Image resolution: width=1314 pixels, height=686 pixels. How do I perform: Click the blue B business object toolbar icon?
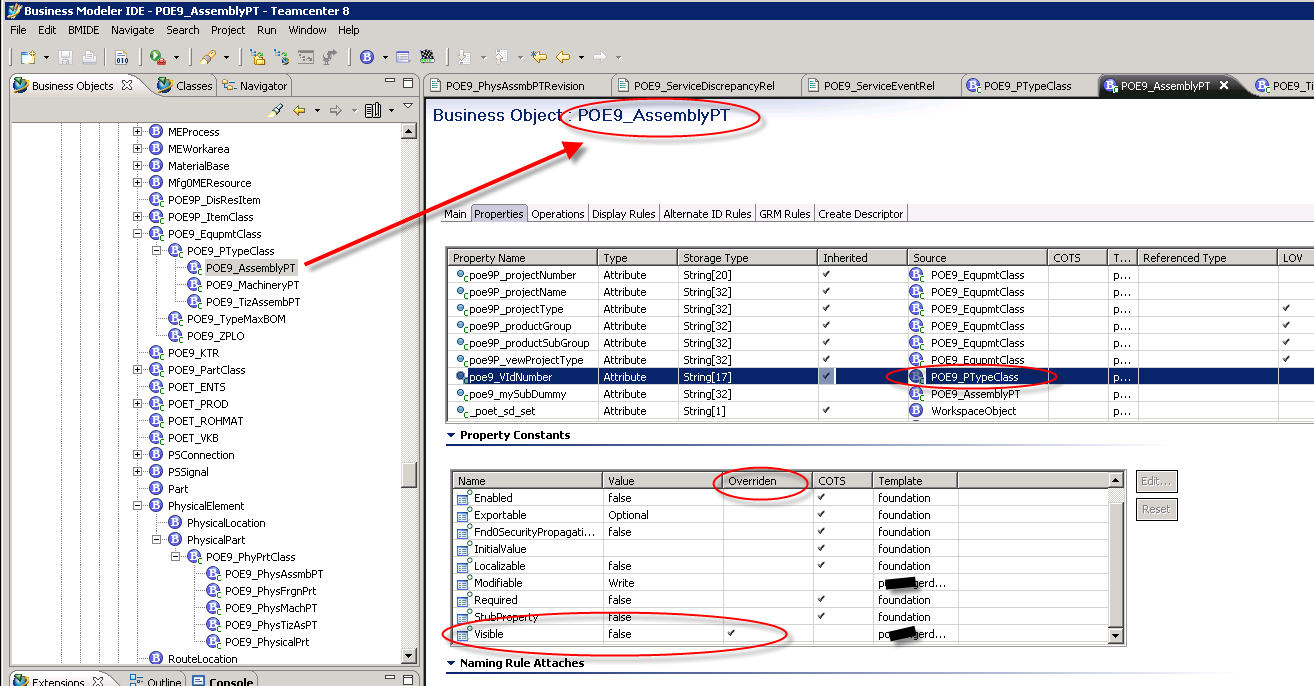point(367,57)
